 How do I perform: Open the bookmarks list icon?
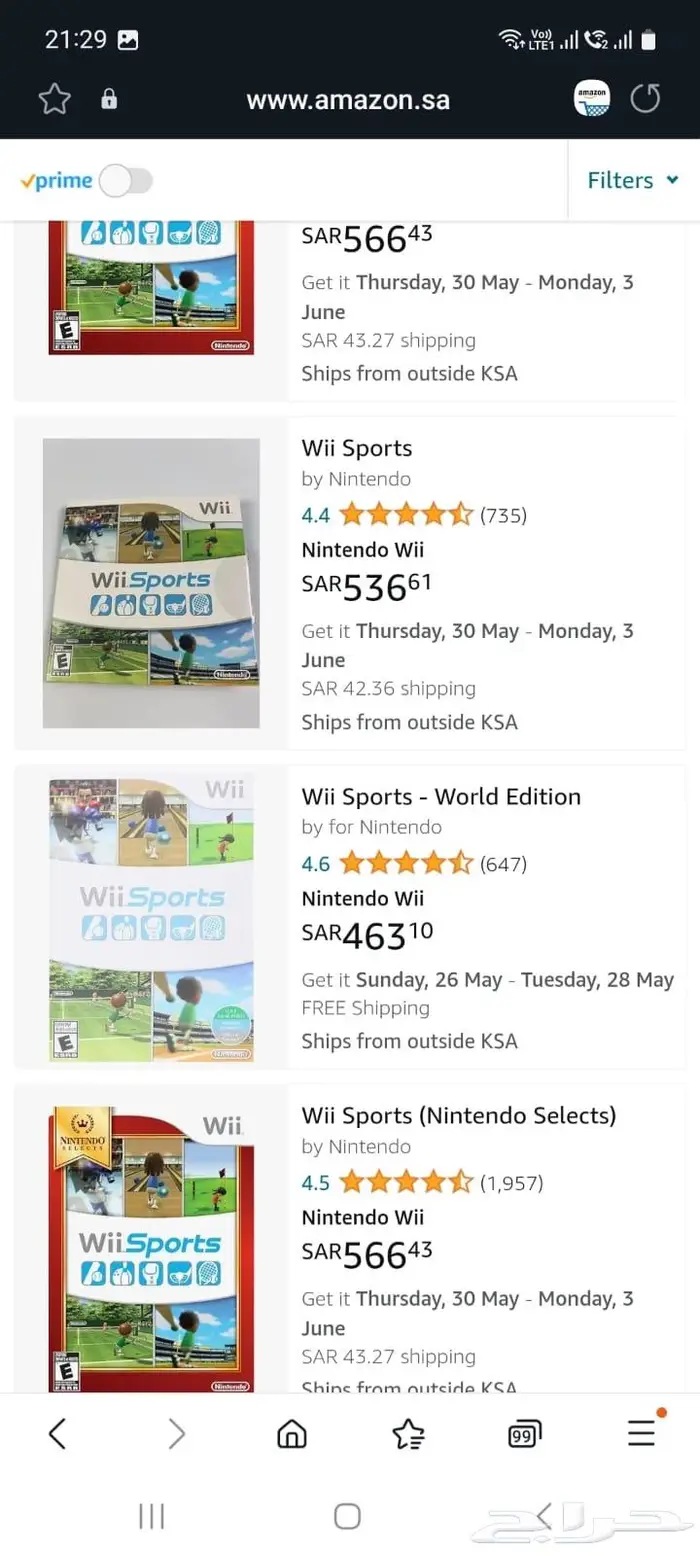point(408,1434)
